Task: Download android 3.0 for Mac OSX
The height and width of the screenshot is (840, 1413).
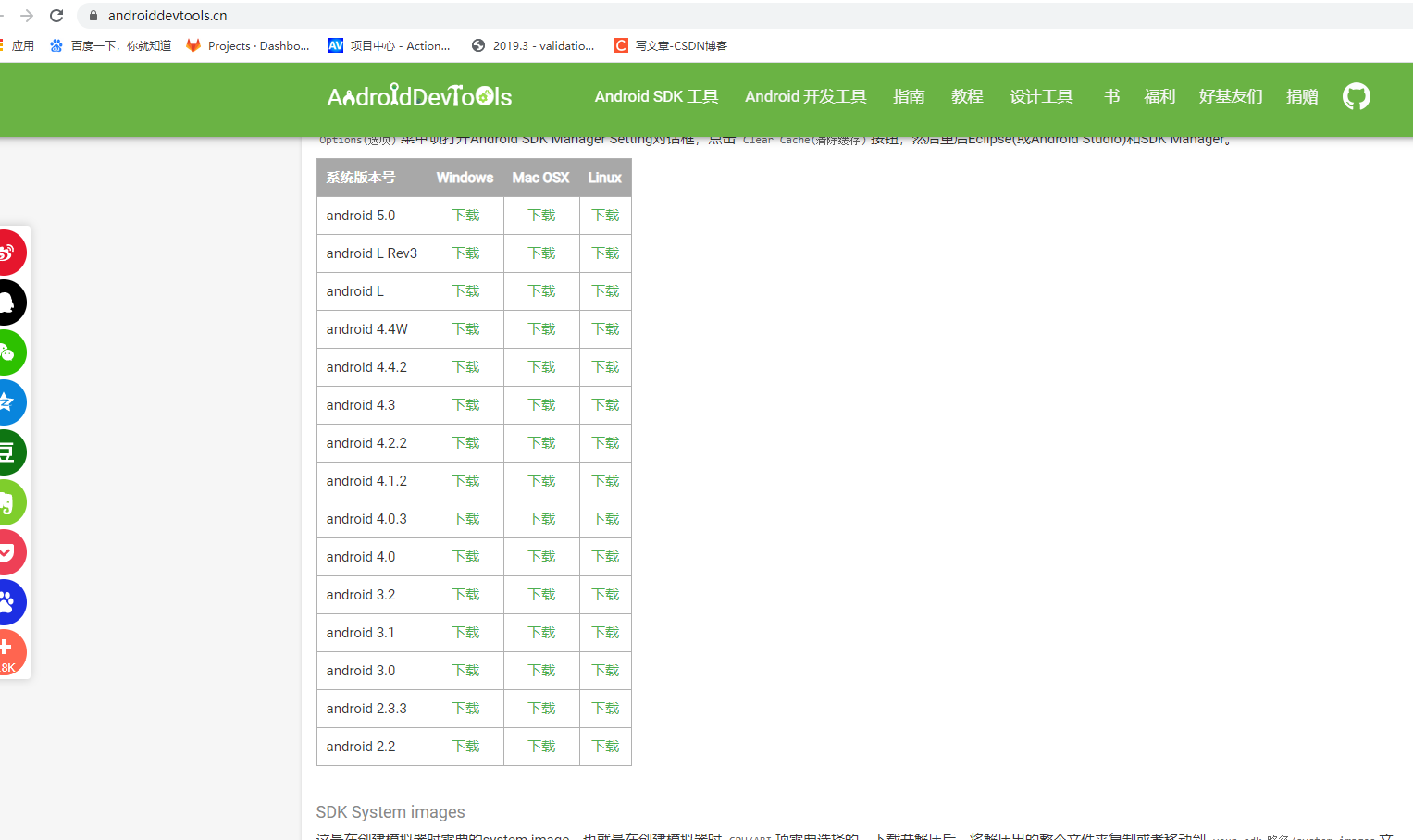Action: [541, 671]
